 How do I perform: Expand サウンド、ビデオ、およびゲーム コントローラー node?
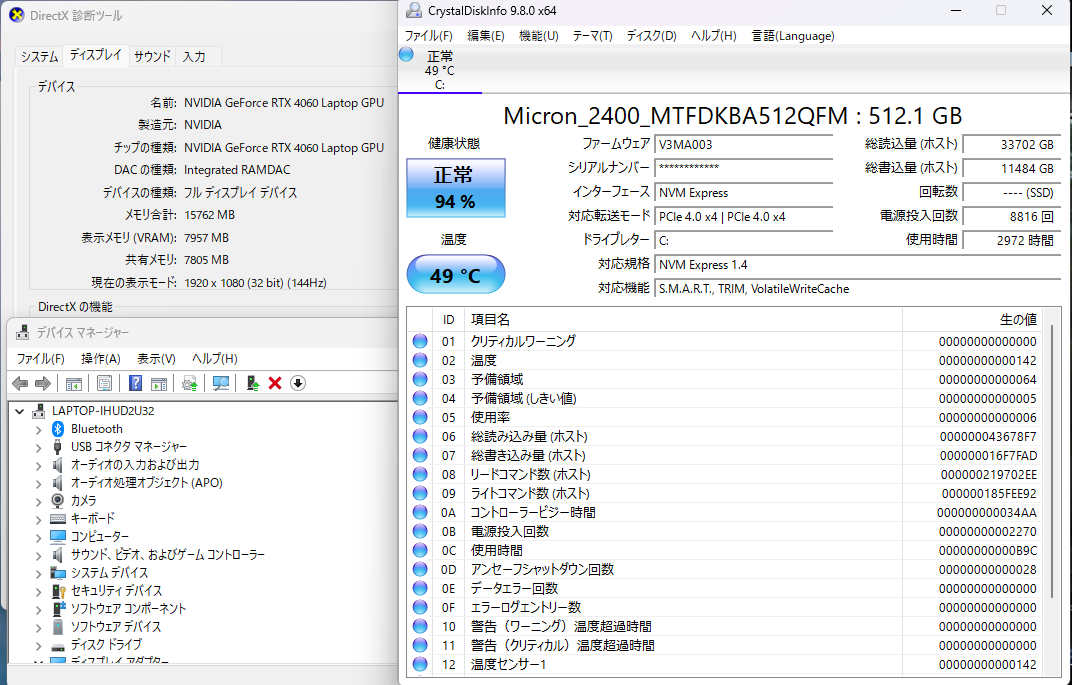click(38, 555)
